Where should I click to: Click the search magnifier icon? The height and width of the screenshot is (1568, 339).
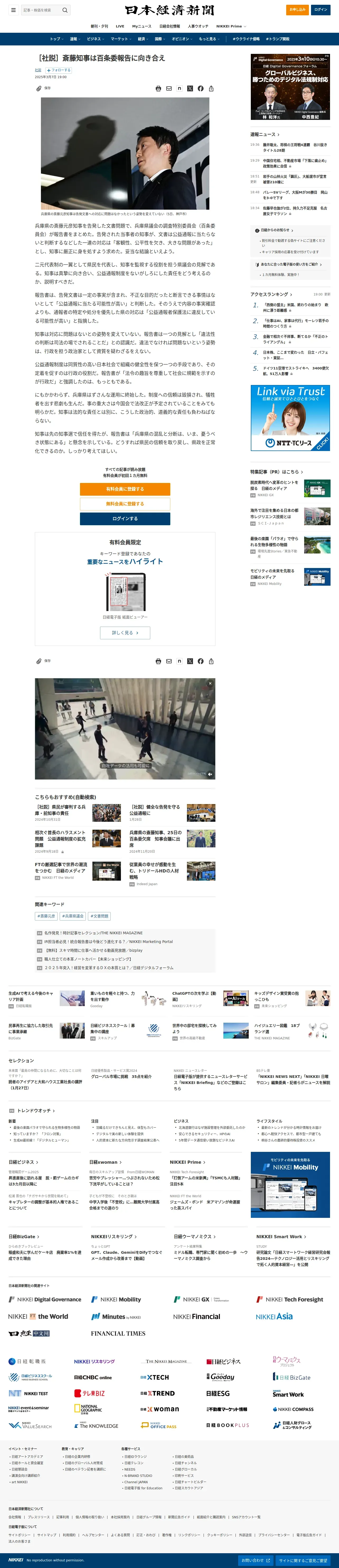[65, 10]
